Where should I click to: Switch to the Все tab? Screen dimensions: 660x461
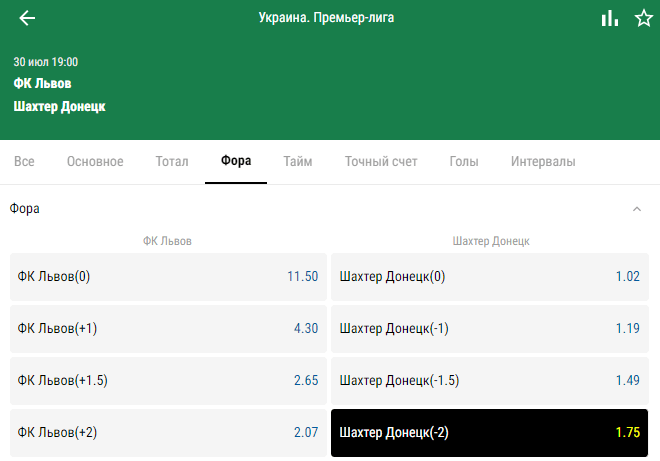pos(24,161)
